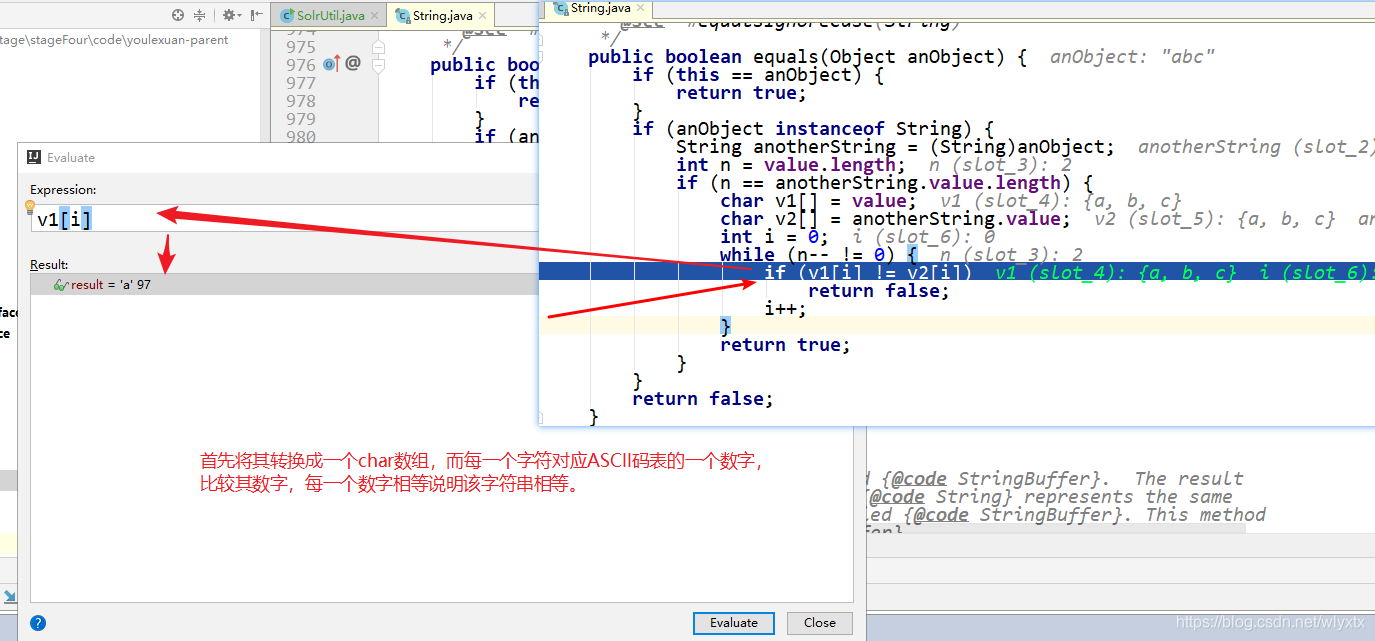Click the Result: label
Viewport: 1375px width, 641px height.
pos(49,265)
